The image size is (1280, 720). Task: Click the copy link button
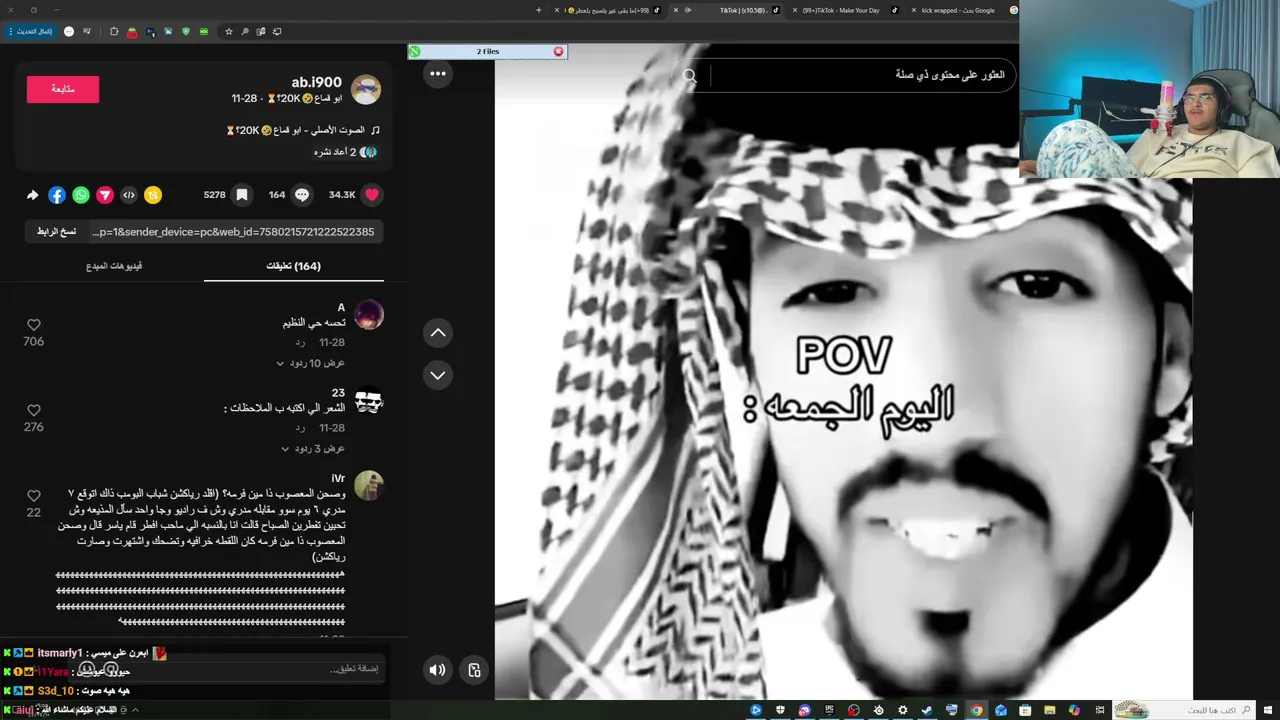[56, 232]
